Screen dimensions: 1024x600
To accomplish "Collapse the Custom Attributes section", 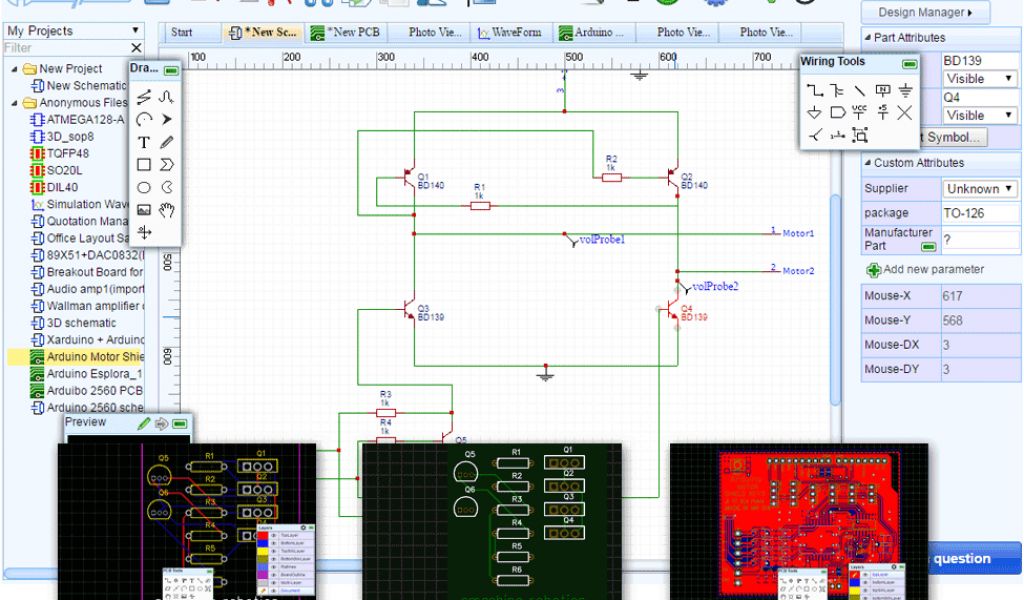I will 866,162.
